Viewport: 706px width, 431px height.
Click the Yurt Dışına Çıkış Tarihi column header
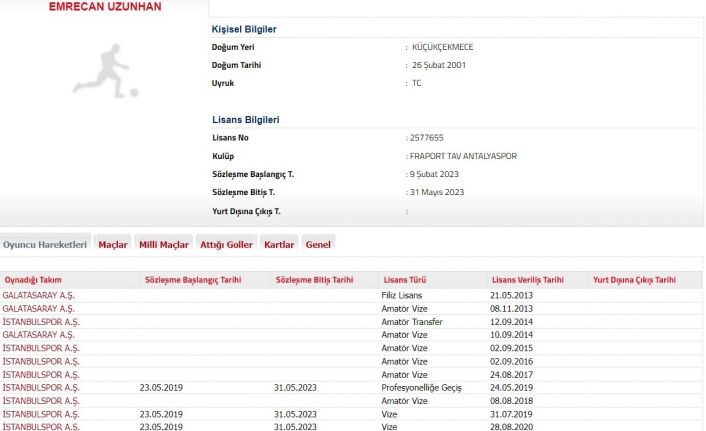[634, 280]
